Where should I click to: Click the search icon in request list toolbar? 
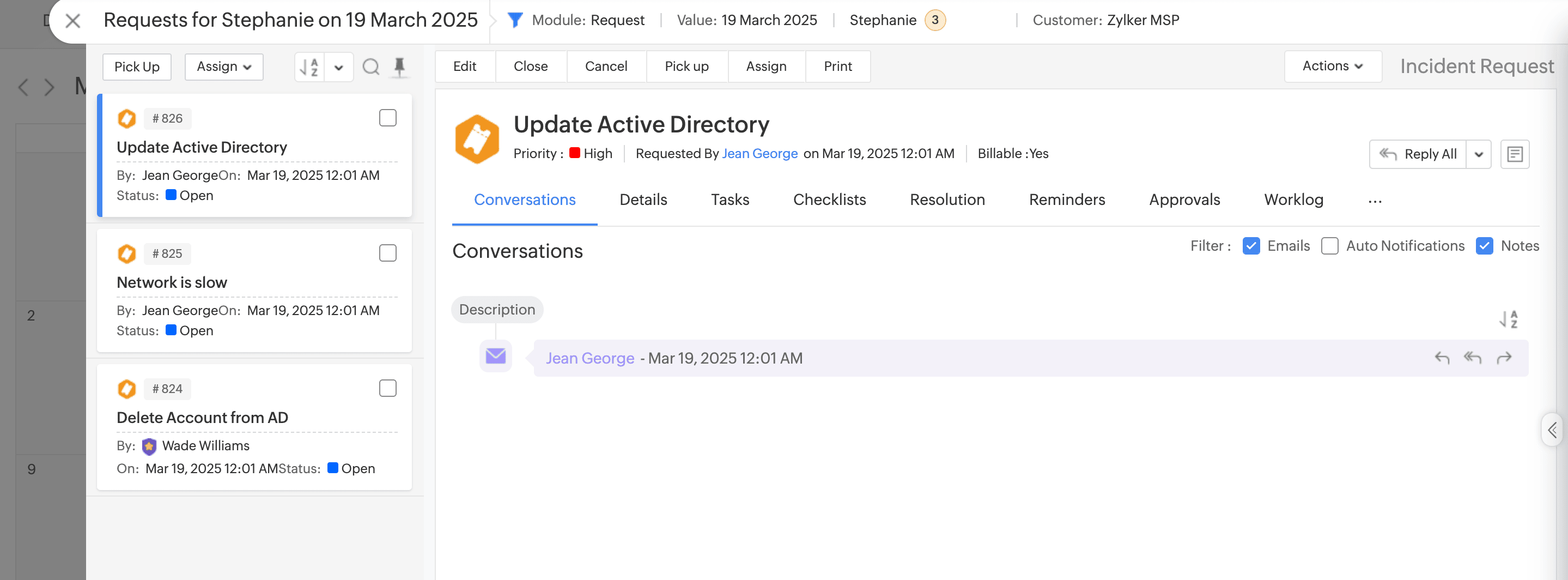tap(370, 67)
